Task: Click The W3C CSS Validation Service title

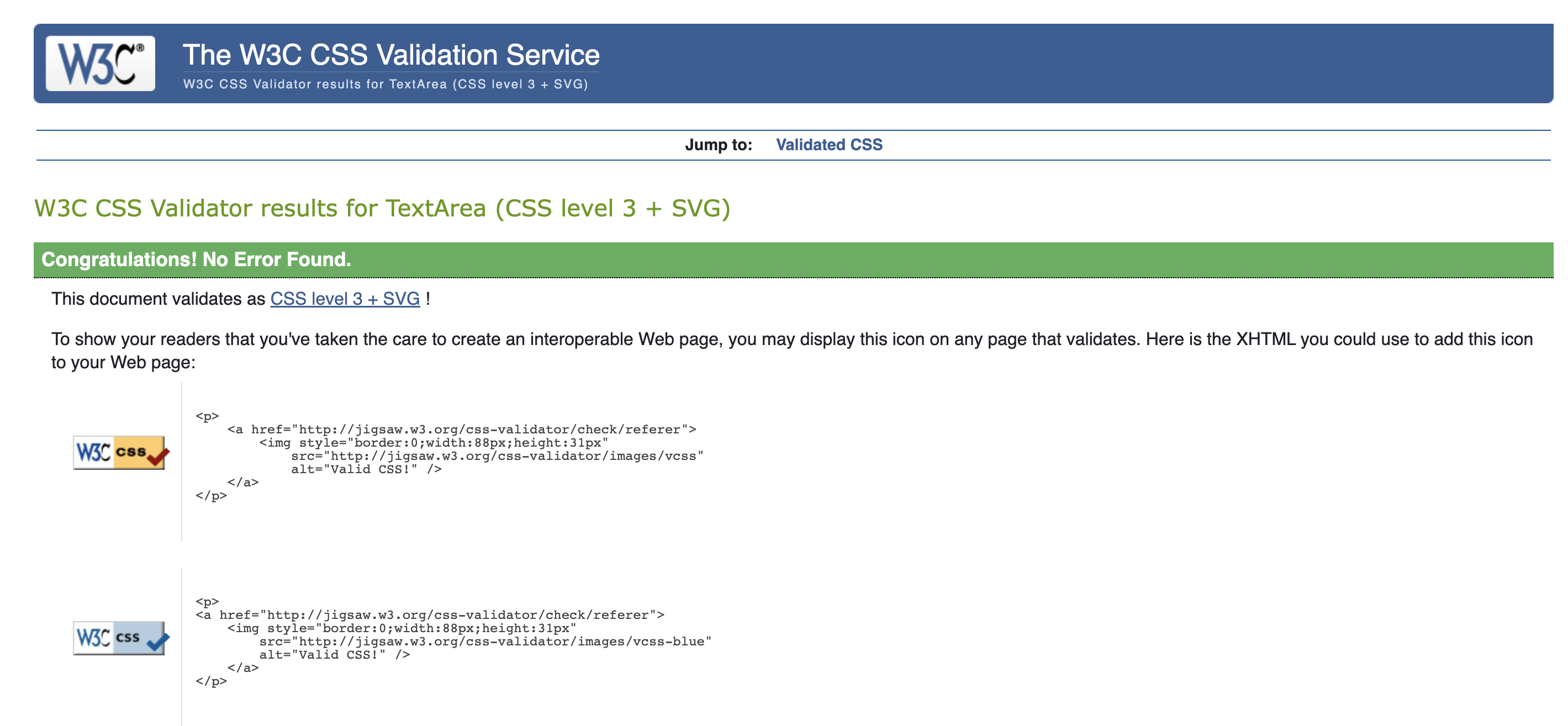Action: pos(391,55)
